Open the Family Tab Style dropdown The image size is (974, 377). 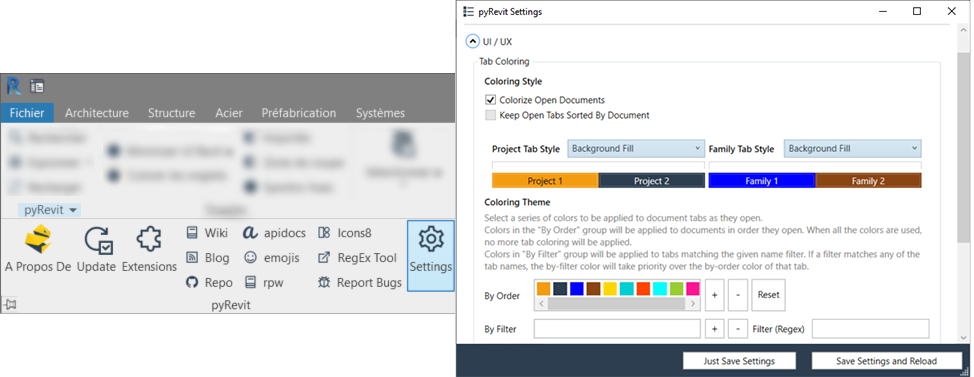(852, 148)
